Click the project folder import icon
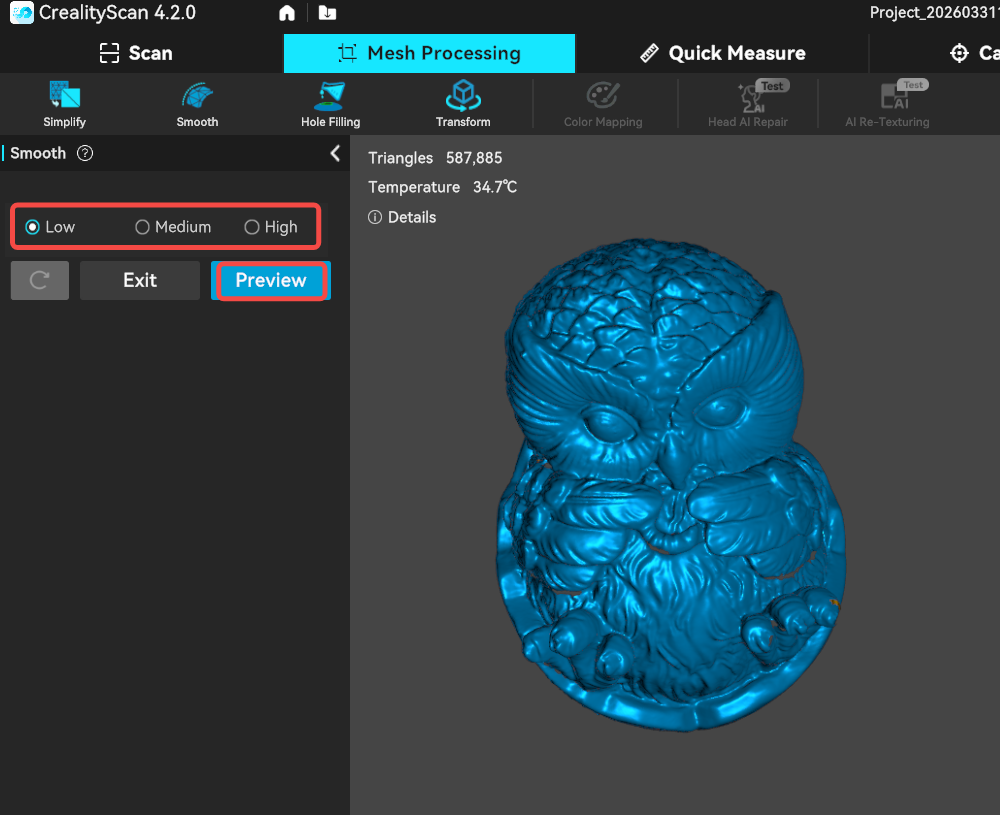Viewport: 1000px width, 815px height. (327, 13)
